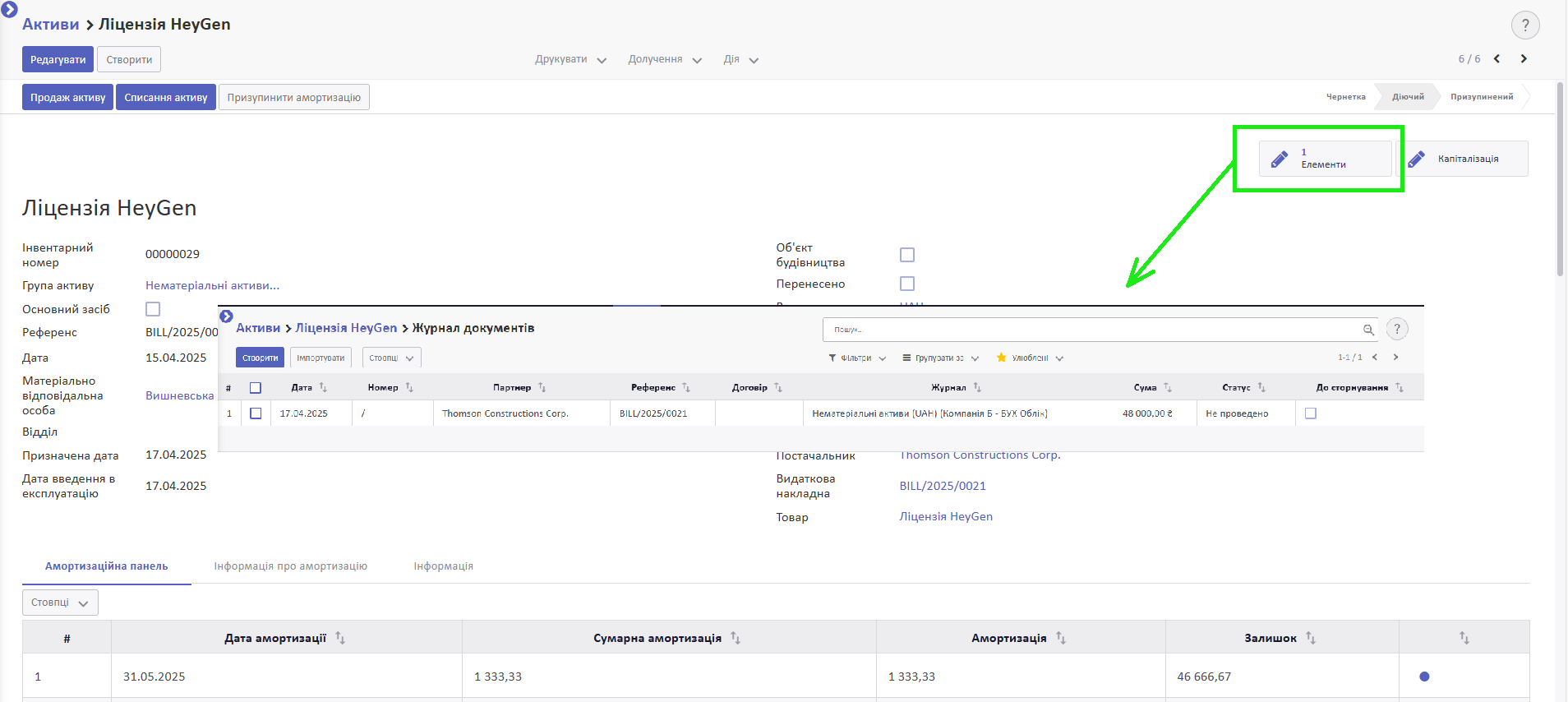Check the row checkbox for 17.04.2025 journal entry
The image size is (1568, 702).
tap(256, 413)
